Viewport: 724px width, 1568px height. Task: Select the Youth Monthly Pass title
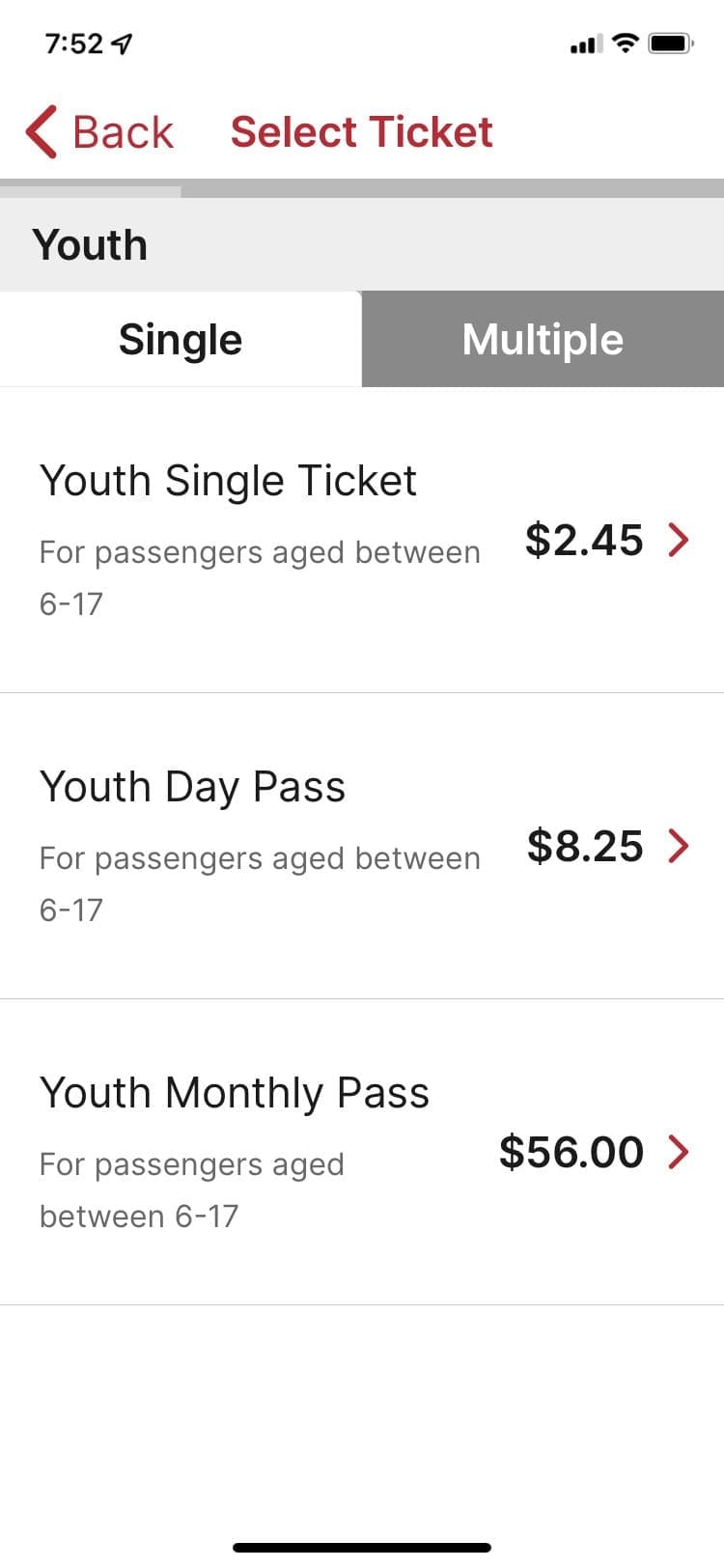[x=235, y=1093]
